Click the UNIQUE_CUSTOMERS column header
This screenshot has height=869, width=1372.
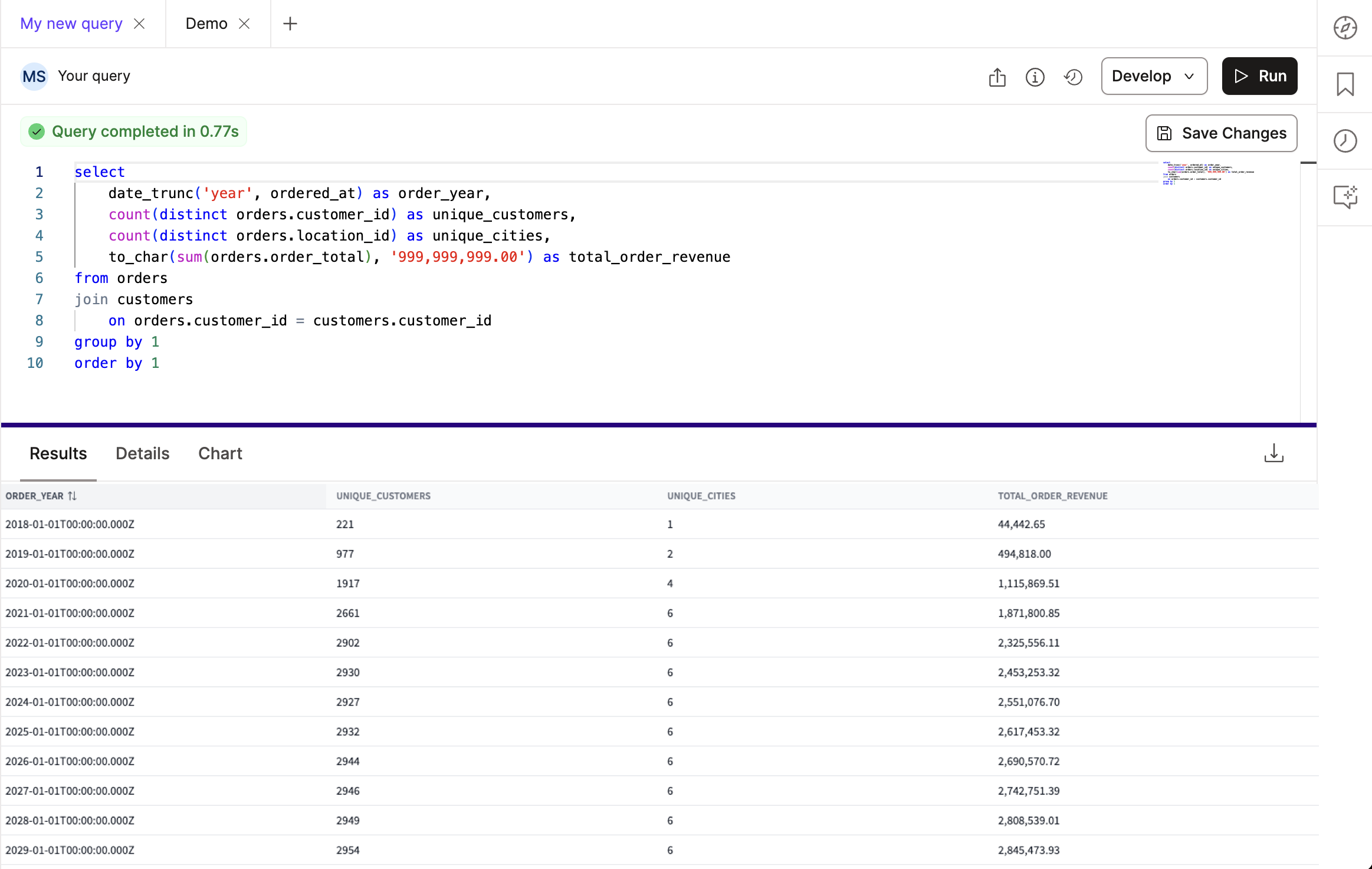click(x=383, y=496)
